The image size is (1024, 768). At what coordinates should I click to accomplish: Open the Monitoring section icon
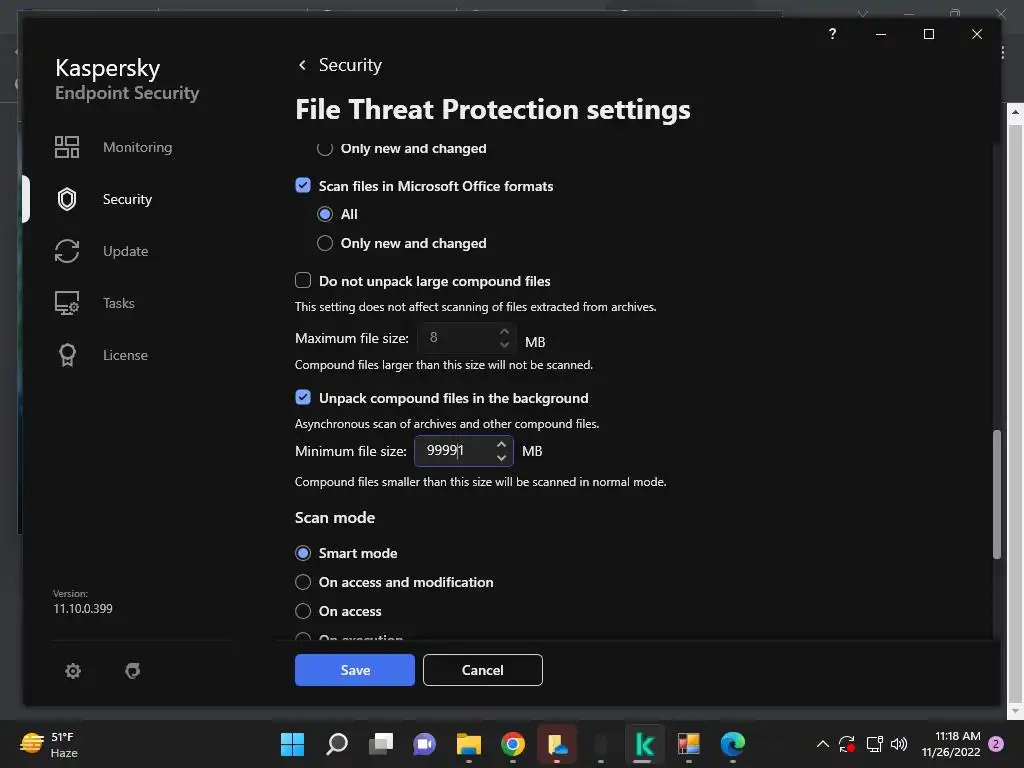click(67, 147)
